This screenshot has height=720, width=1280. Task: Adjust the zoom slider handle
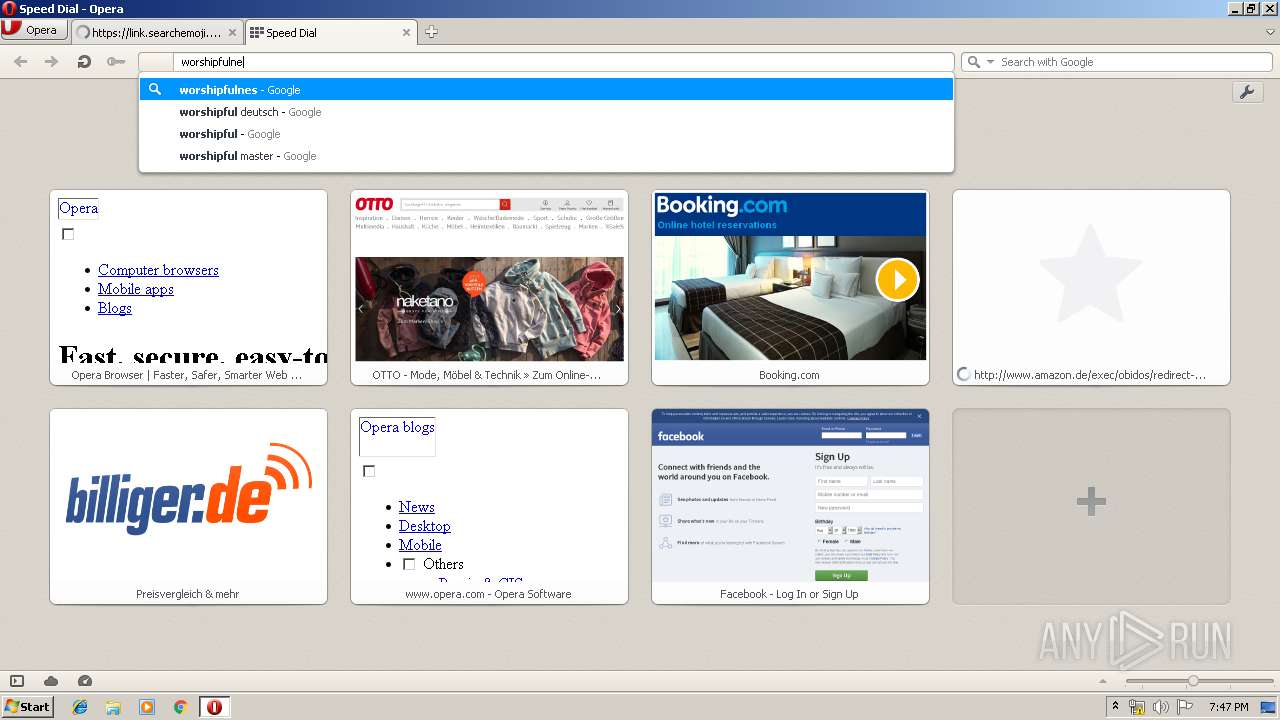tap(1192, 681)
